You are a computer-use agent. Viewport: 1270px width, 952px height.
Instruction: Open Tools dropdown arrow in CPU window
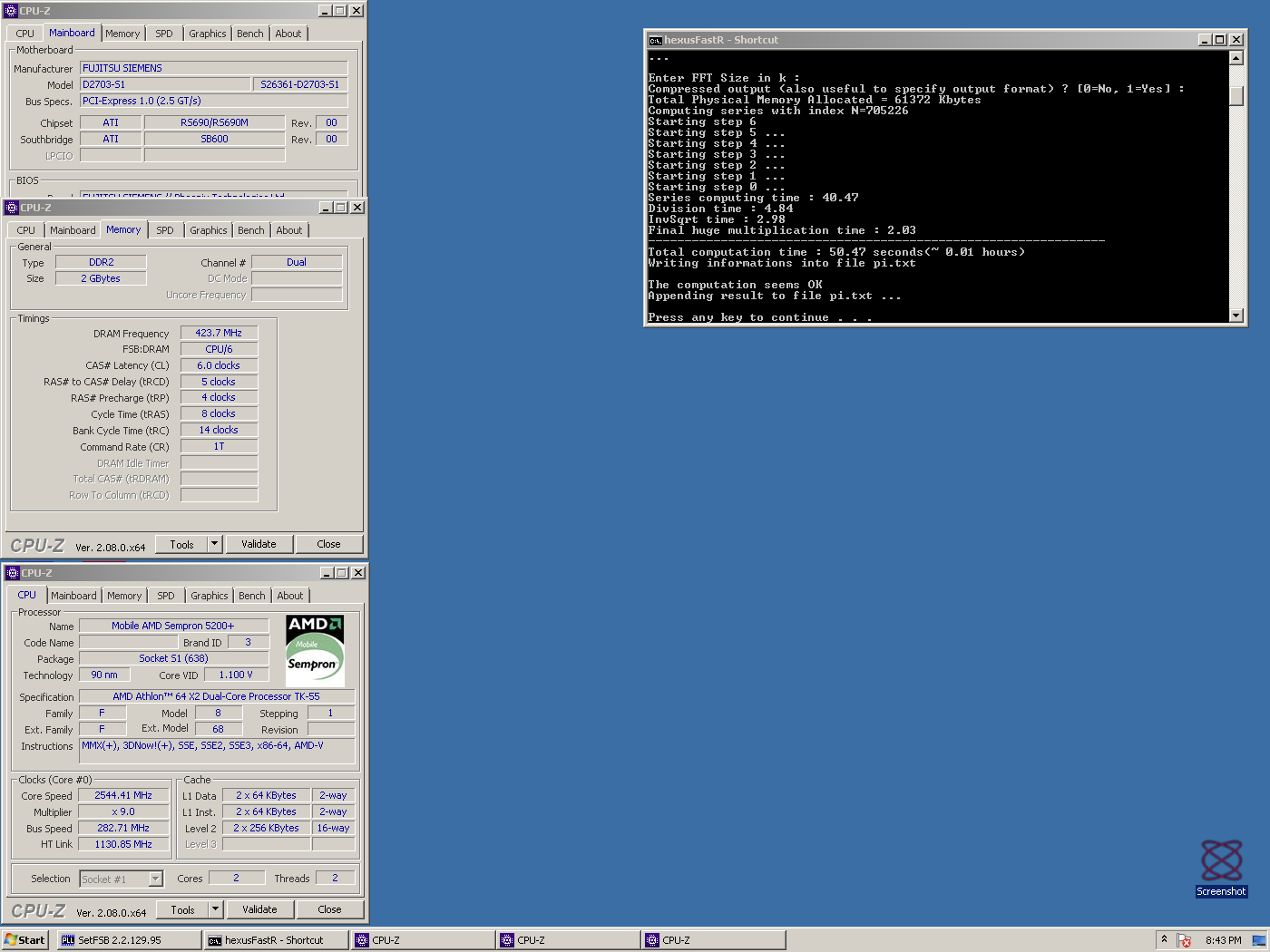[x=216, y=909]
